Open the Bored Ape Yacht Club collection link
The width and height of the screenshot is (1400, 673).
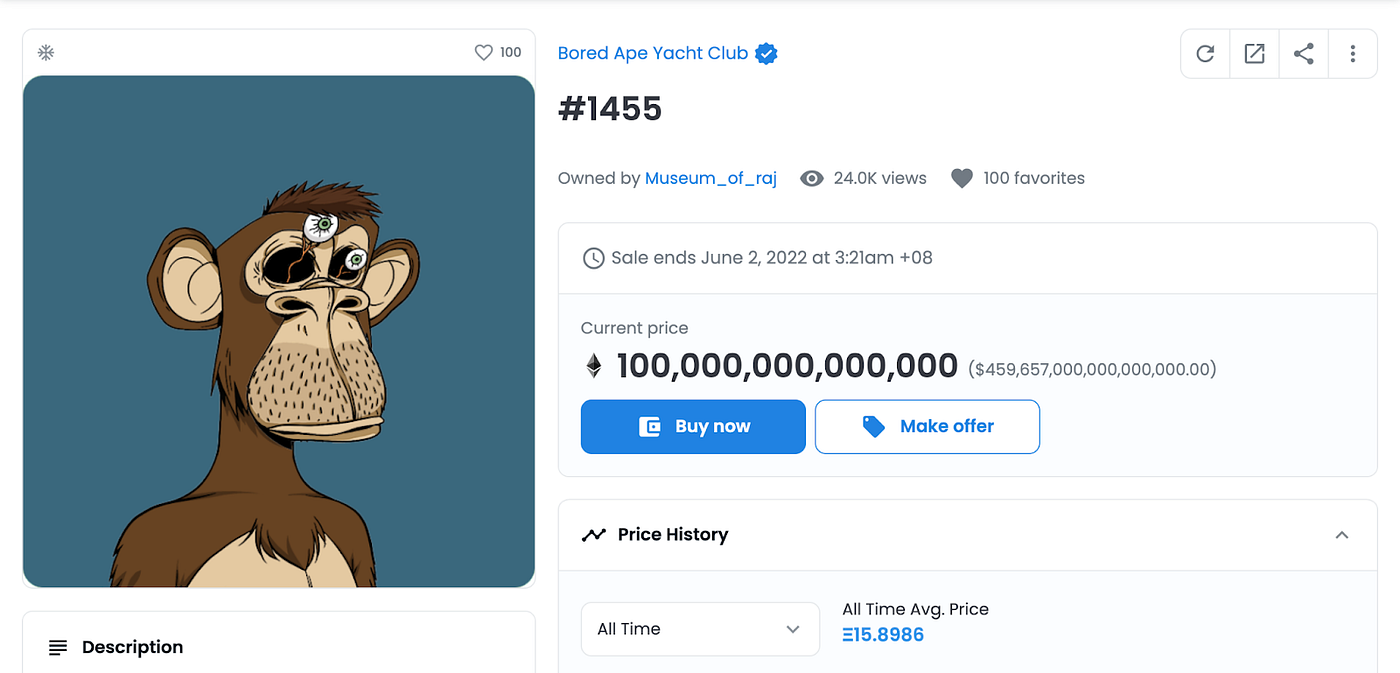652,54
